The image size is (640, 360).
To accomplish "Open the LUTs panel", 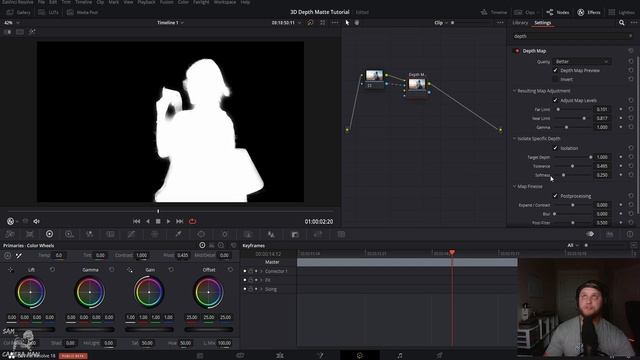I will (x=48, y=12).
